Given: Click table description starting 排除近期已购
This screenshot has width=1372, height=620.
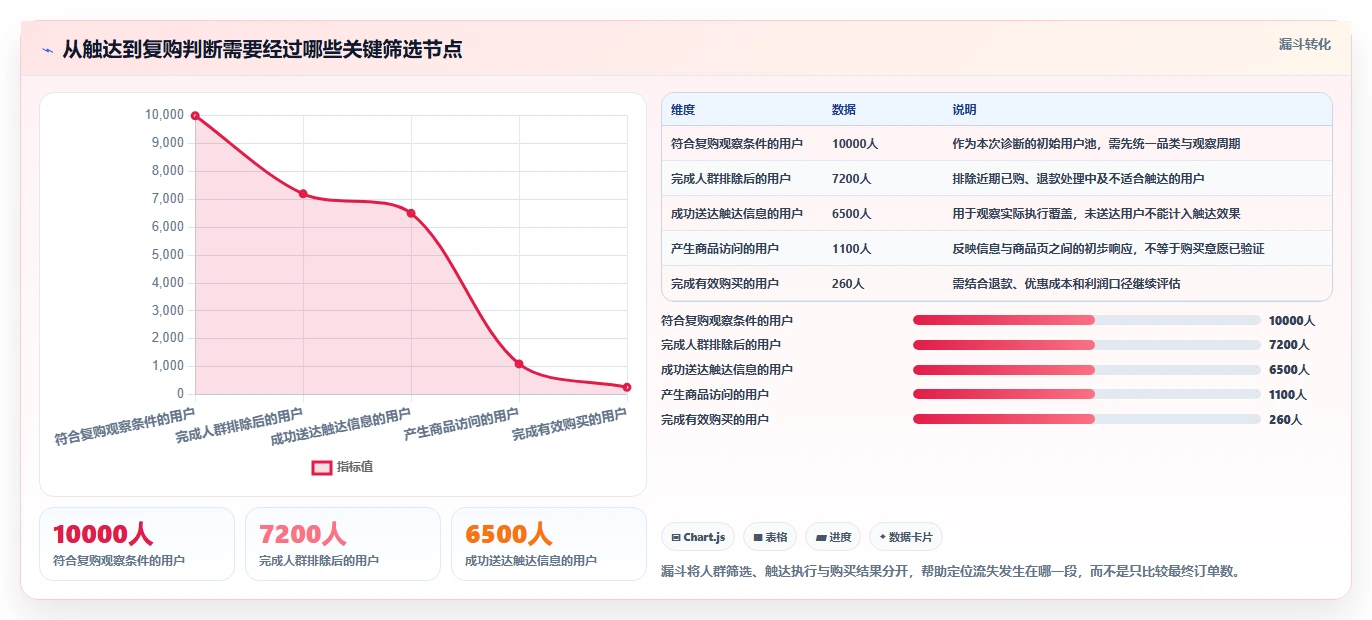Looking at the screenshot, I should (1078, 179).
